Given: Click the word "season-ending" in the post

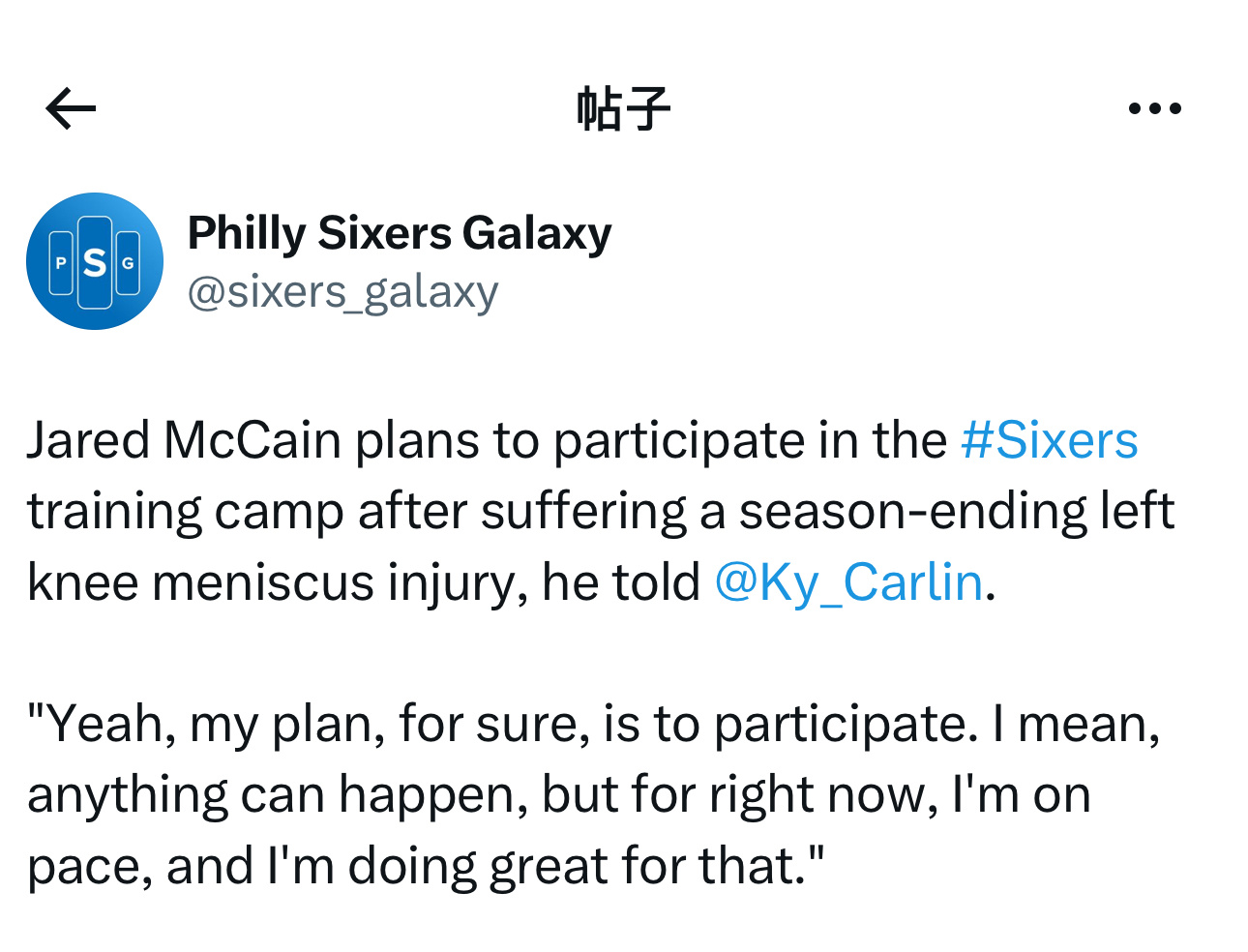Looking at the screenshot, I should click(912, 512).
